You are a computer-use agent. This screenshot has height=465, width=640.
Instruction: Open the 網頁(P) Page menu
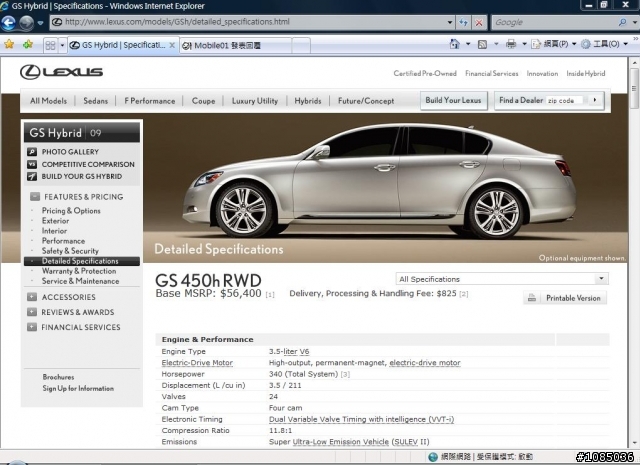pyautogui.click(x=554, y=44)
